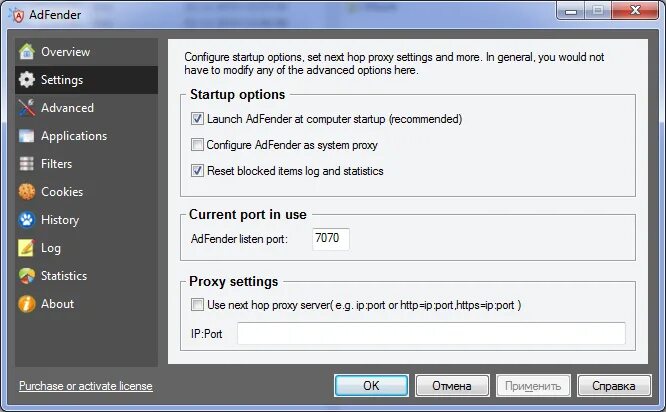This screenshot has width=666, height=412.
Task: Click the IP:Port input field
Action: click(431, 333)
